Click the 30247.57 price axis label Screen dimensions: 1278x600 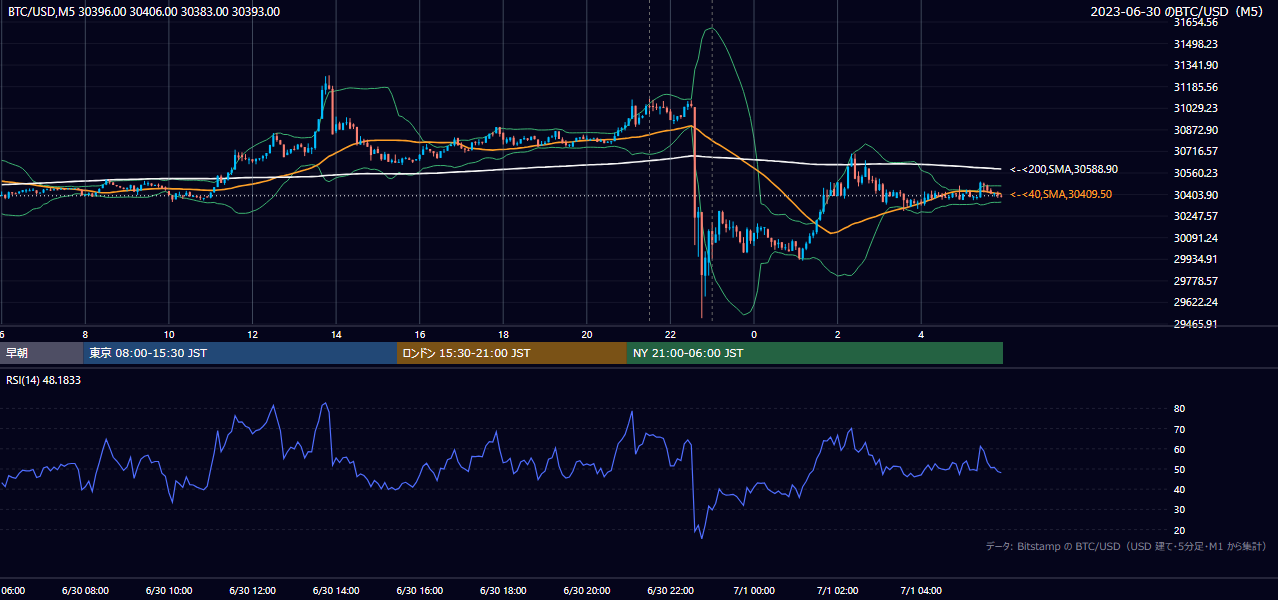(x=1195, y=216)
